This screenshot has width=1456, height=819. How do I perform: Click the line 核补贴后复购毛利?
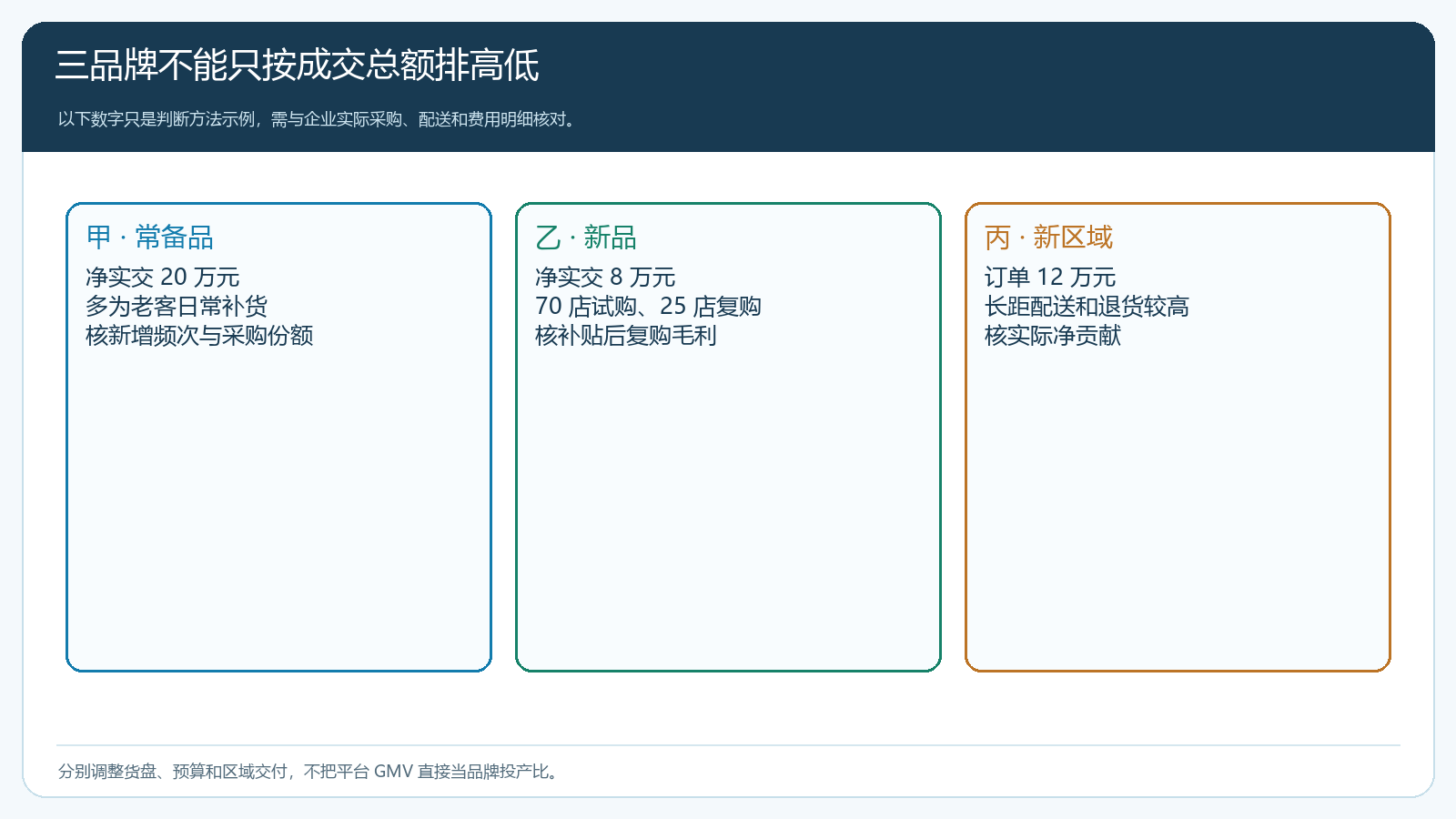[626, 335]
